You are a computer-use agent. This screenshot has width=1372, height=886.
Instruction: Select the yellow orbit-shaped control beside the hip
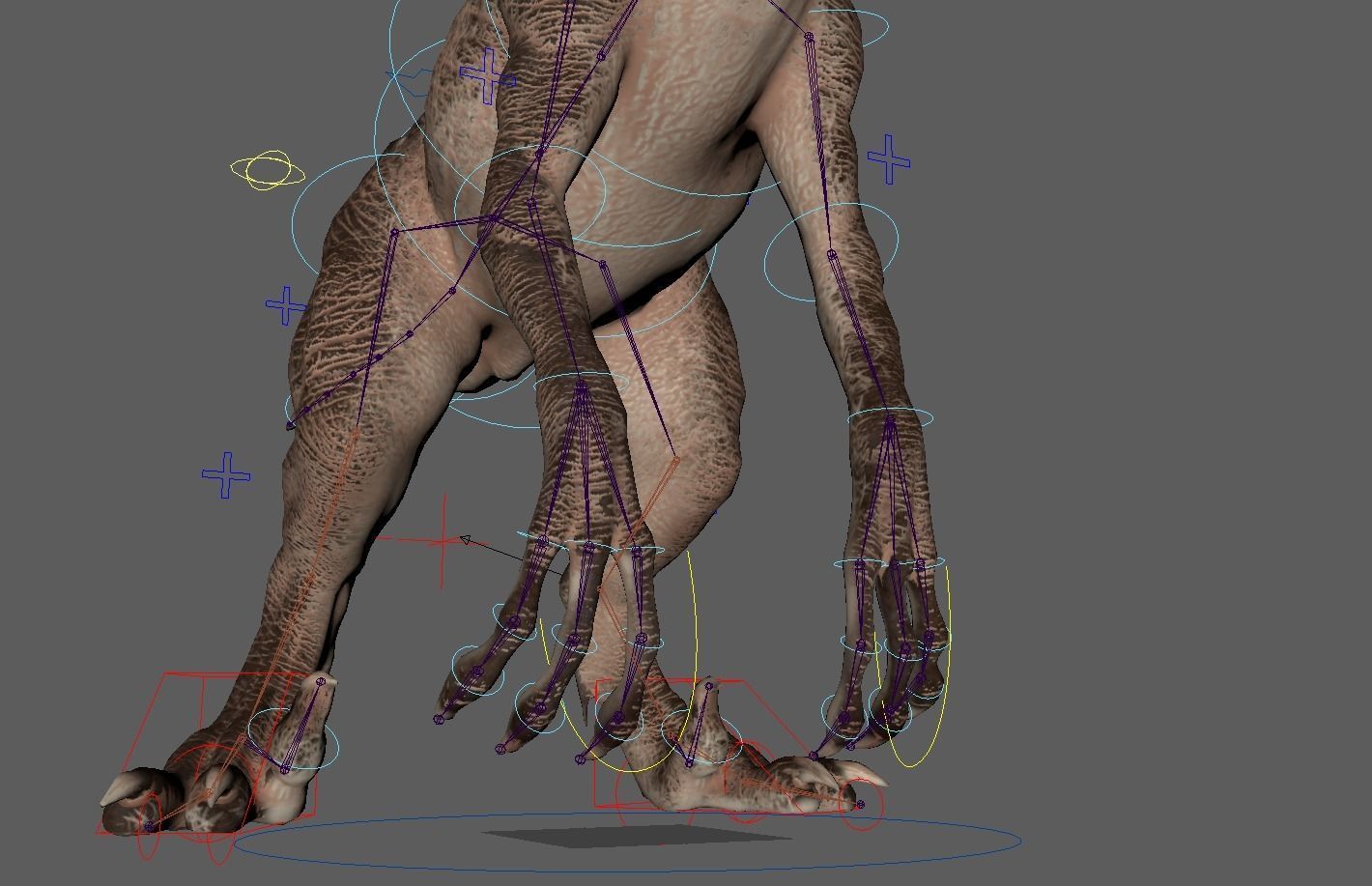click(x=268, y=171)
